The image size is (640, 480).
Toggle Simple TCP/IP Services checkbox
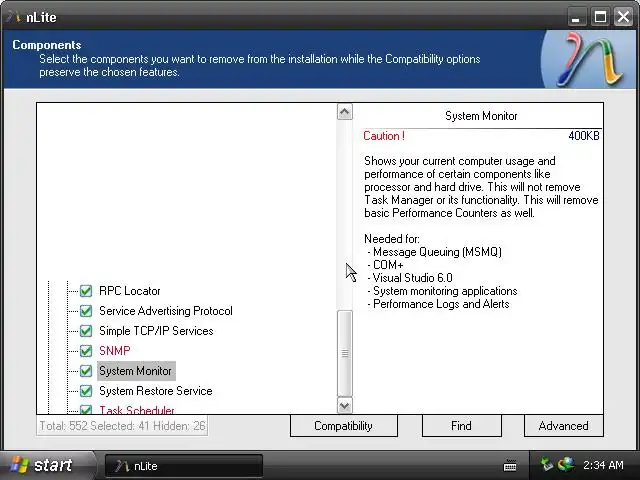(x=86, y=331)
